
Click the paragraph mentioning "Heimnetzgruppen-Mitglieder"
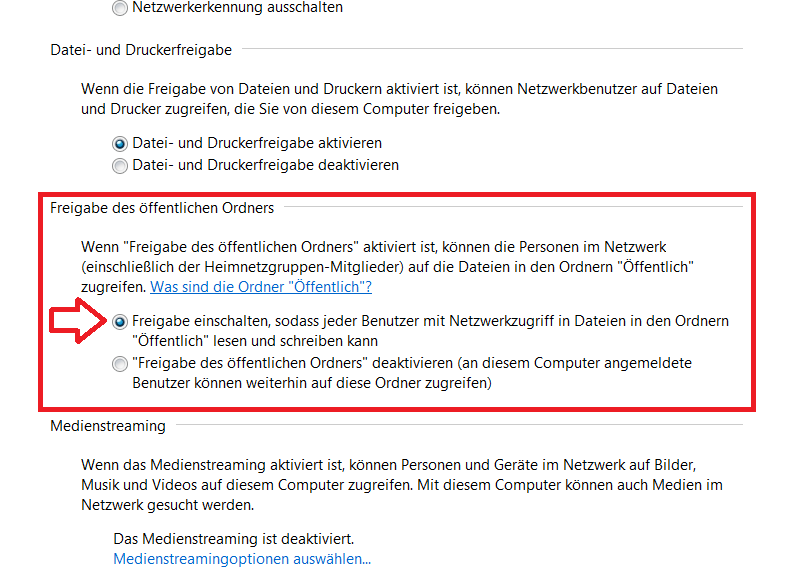coord(387,267)
